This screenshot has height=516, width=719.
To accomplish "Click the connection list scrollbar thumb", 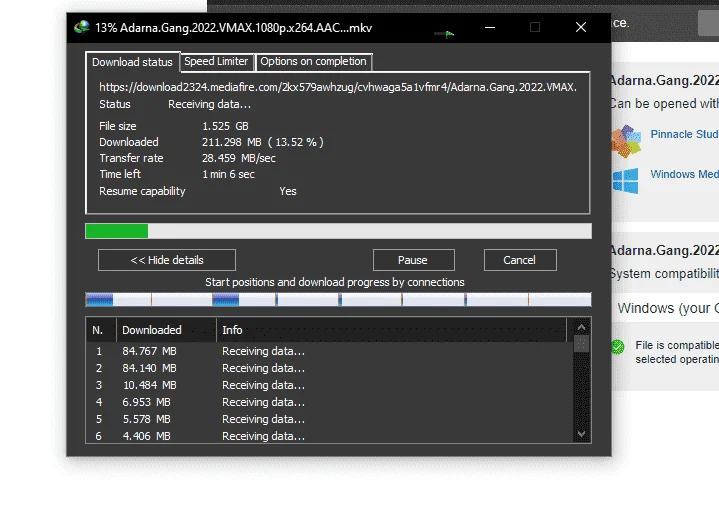I will tap(581, 344).
